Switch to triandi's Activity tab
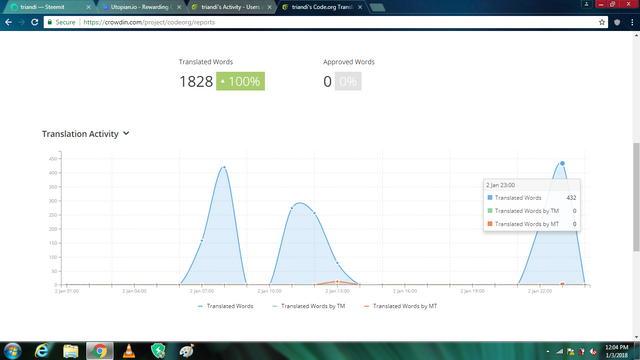The image size is (640, 360). click(x=231, y=7)
